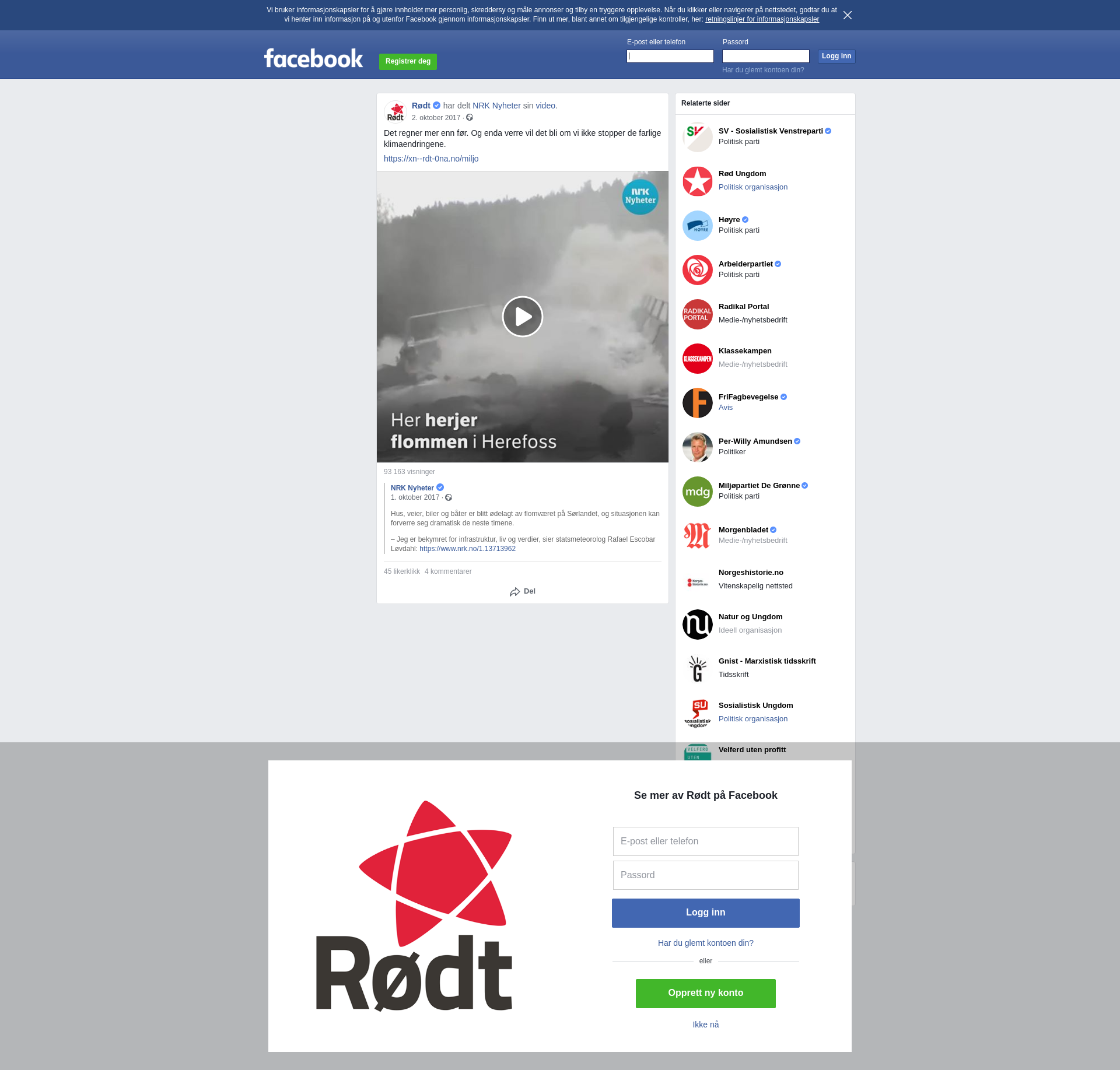Open the NRK Nyheter video badge
Screen dimensions: 1120x1070
click(640, 197)
